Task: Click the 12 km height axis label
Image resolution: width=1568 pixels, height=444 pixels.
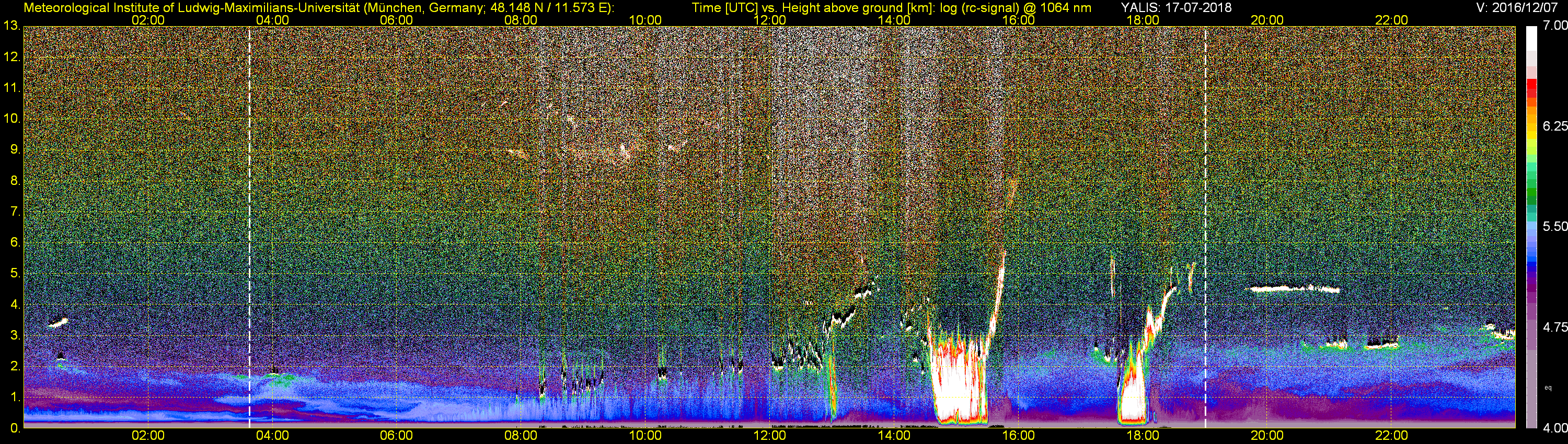Action: point(11,56)
